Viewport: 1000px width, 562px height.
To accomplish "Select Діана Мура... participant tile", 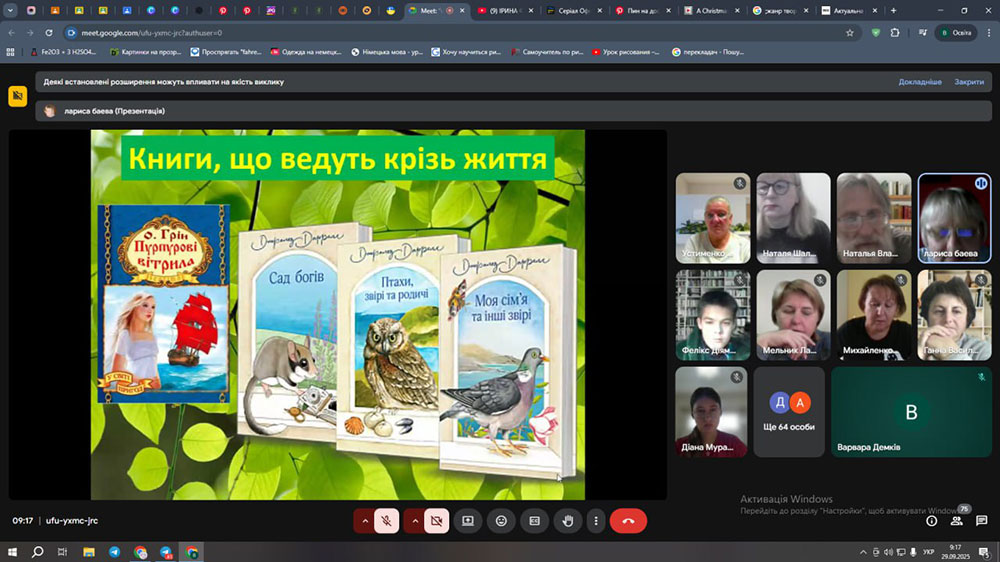I will 711,411.
